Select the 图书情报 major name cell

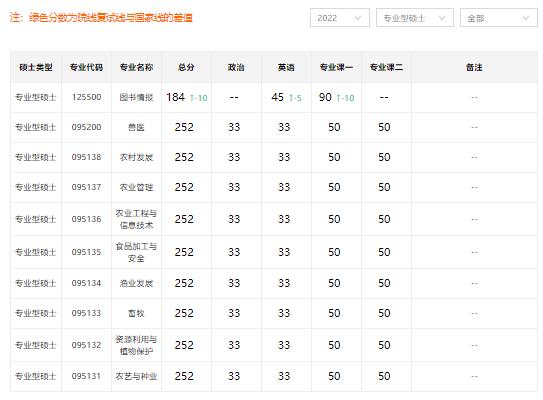pos(136,98)
